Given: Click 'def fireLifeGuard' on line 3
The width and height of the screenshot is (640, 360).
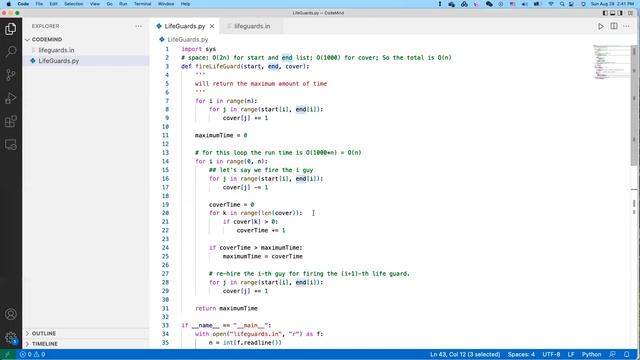Looking at the screenshot, I should [x=210, y=67].
